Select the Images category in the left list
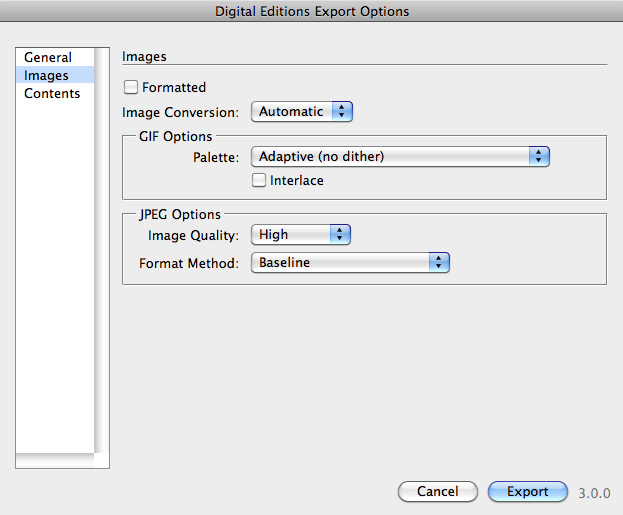This screenshot has height=515, width=623. point(46,76)
